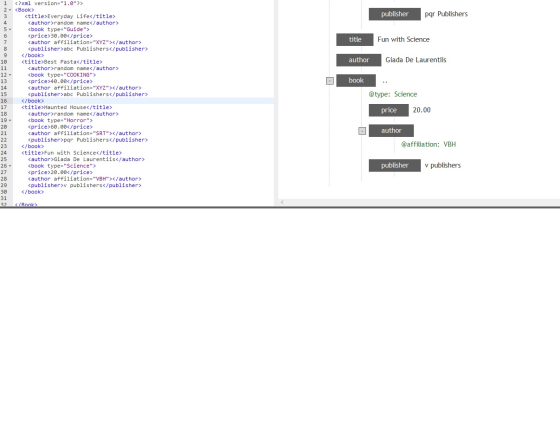560x441 pixels.
Task: Click the book type Horror code line
Action: [x=60, y=120]
